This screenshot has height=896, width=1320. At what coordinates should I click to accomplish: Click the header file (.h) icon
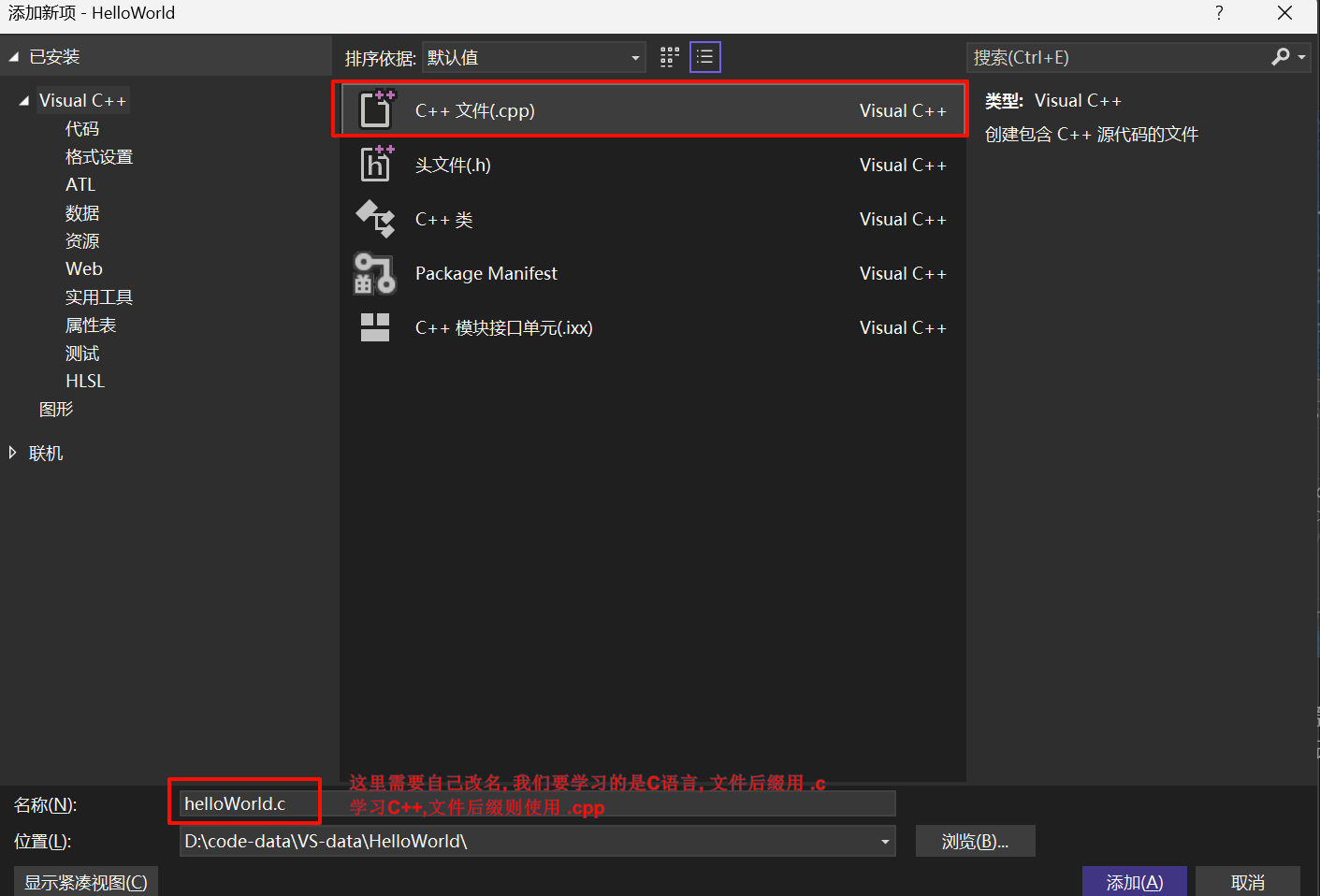376,165
